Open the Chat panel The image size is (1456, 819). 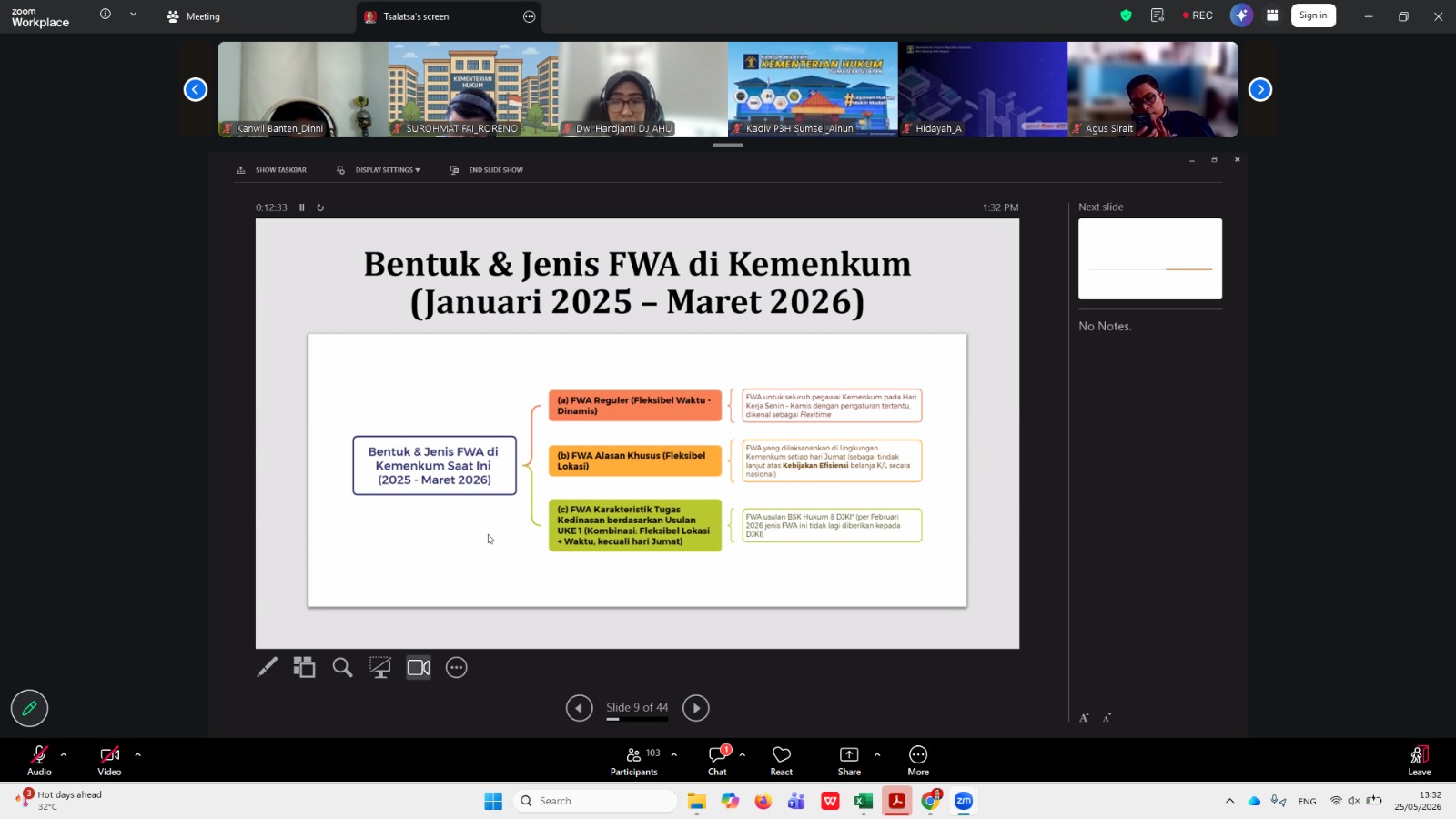tap(718, 760)
